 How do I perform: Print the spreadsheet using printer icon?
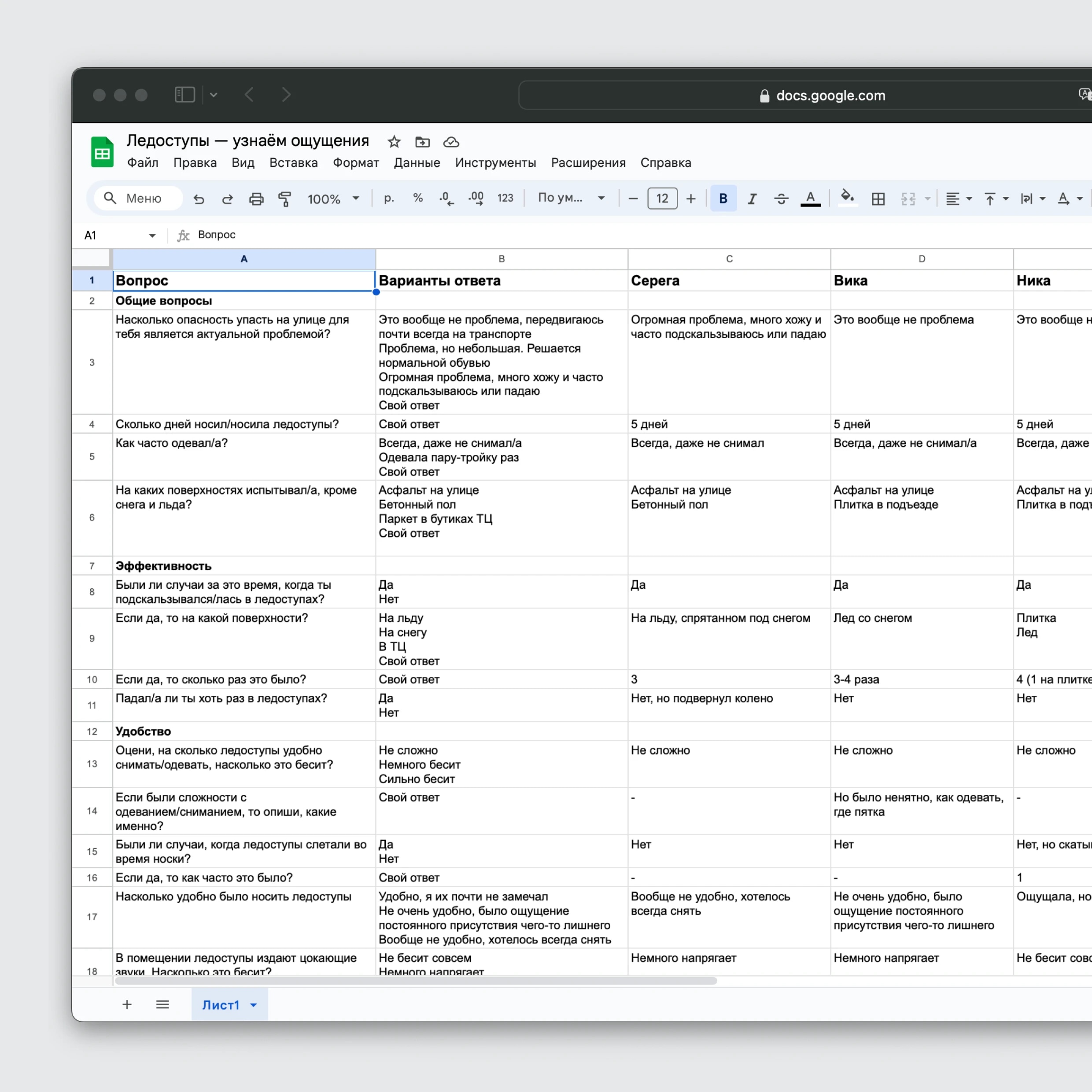tap(256, 199)
